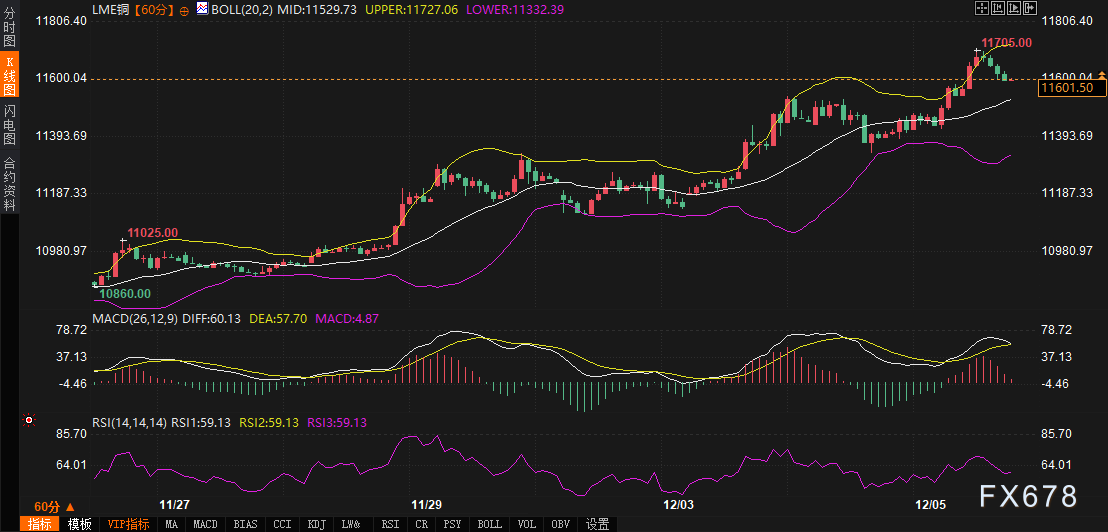
Task: Click the right-arrow panel icon at top right
Action: (x=1028, y=9)
